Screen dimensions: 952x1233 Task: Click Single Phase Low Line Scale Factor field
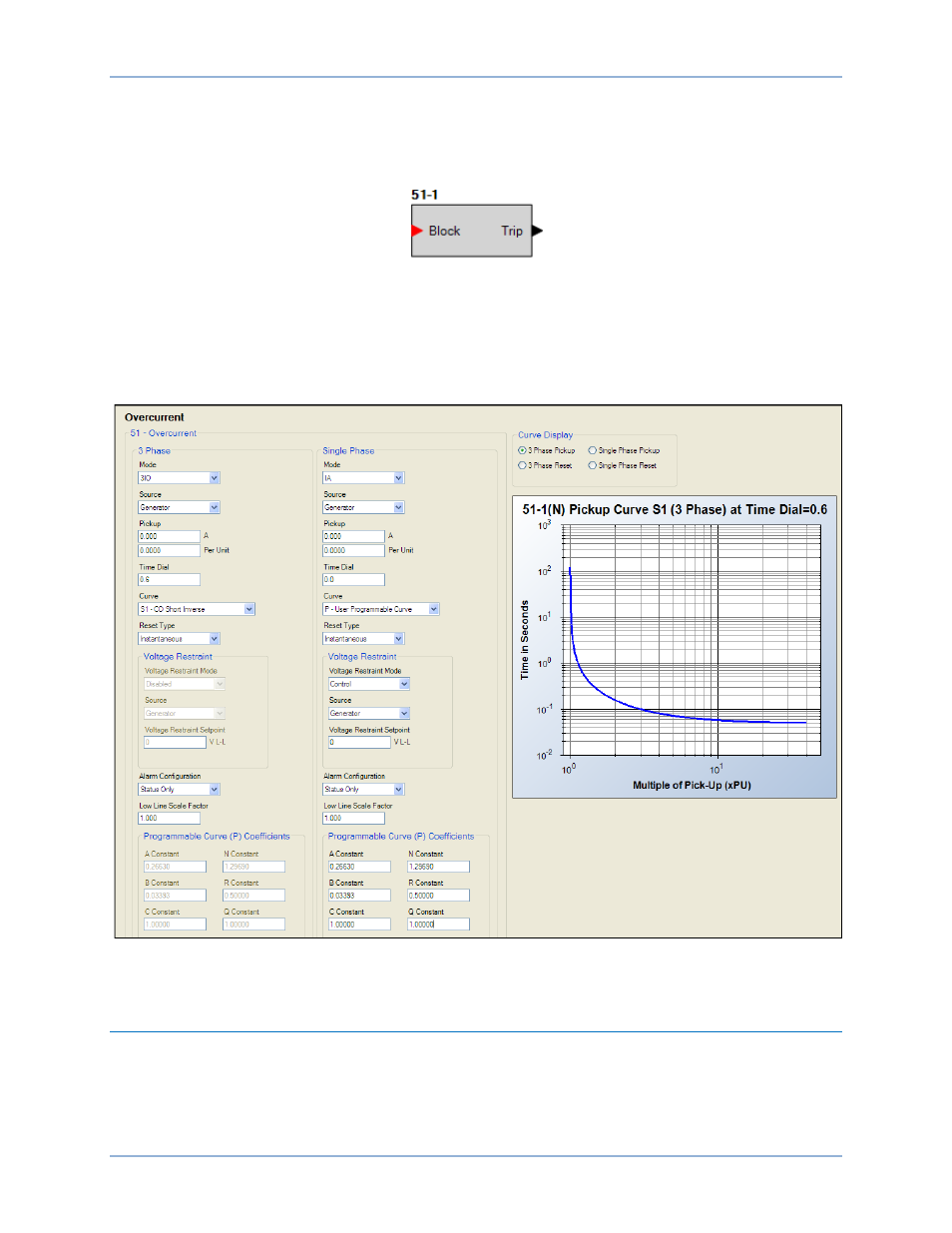point(353,818)
